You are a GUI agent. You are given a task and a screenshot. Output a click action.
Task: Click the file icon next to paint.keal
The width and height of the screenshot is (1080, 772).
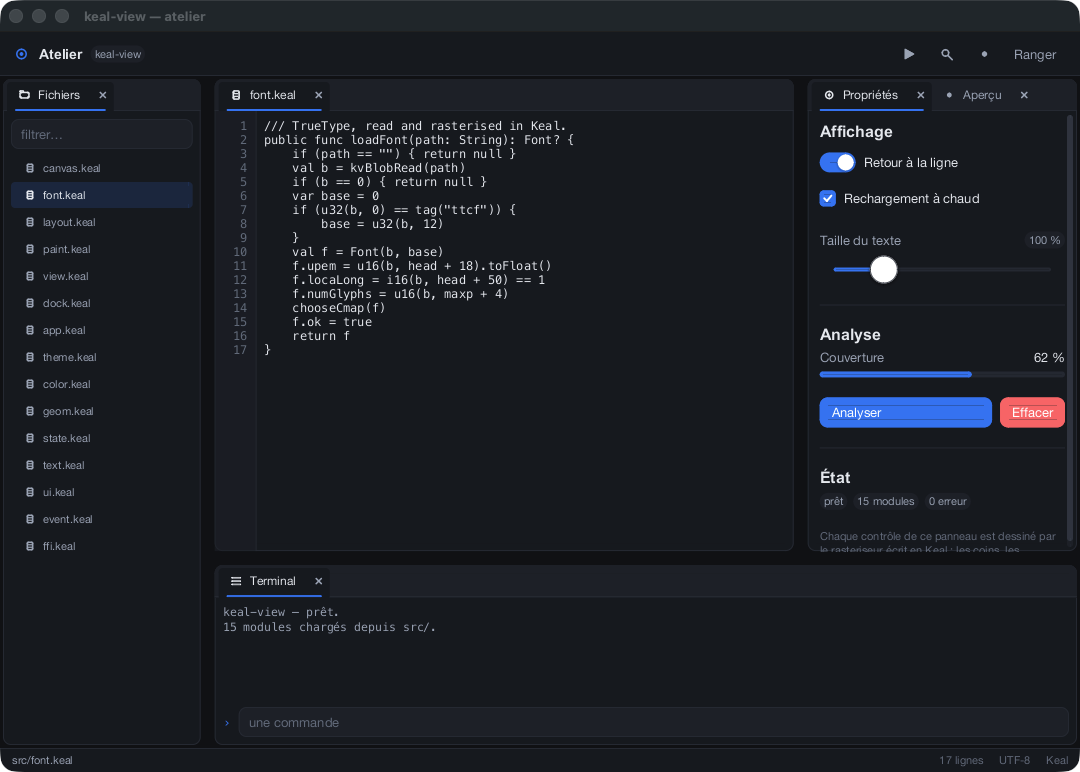pos(30,249)
